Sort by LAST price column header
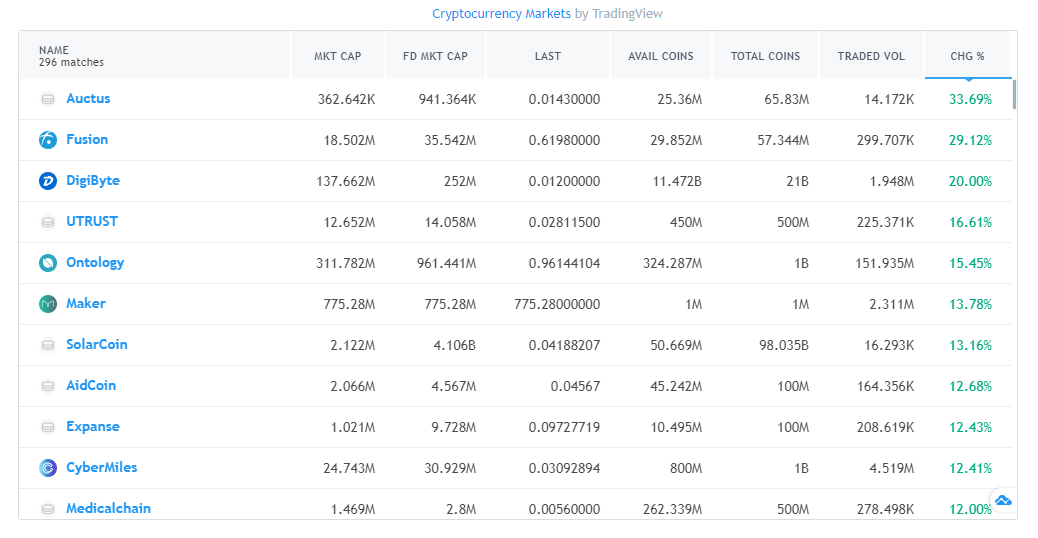Screen dimensions: 1038x538 click(x=548, y=56)
